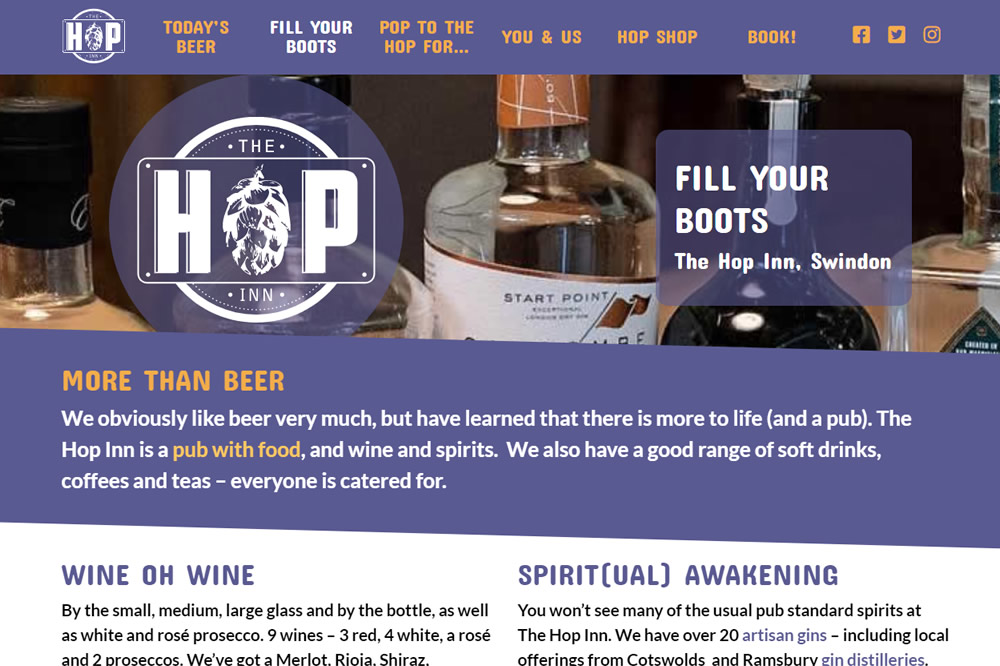Click the Spirit(ual) Awakening heading
Screen dimensions: 1000x666
coord(678,575)
